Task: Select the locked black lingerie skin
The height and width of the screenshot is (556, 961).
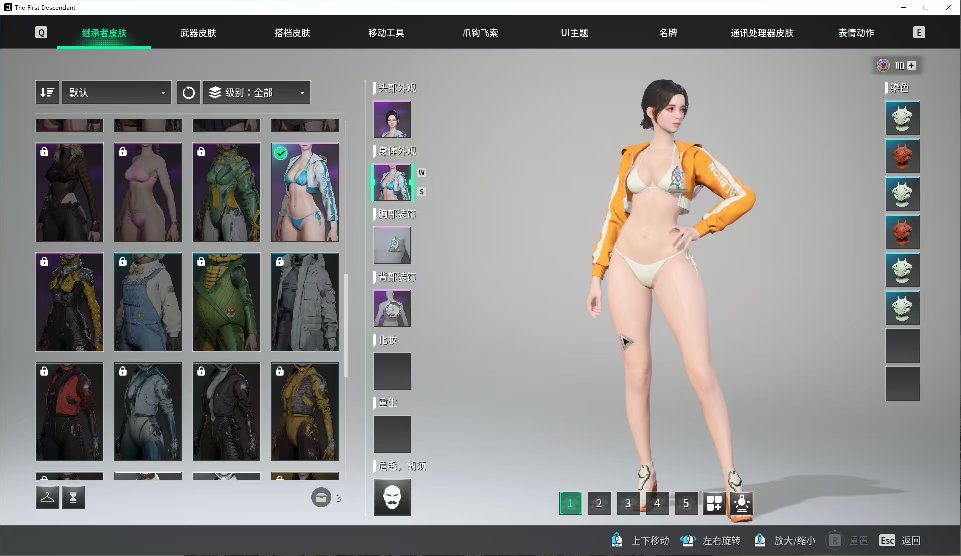Action: (x=69, y=192)
